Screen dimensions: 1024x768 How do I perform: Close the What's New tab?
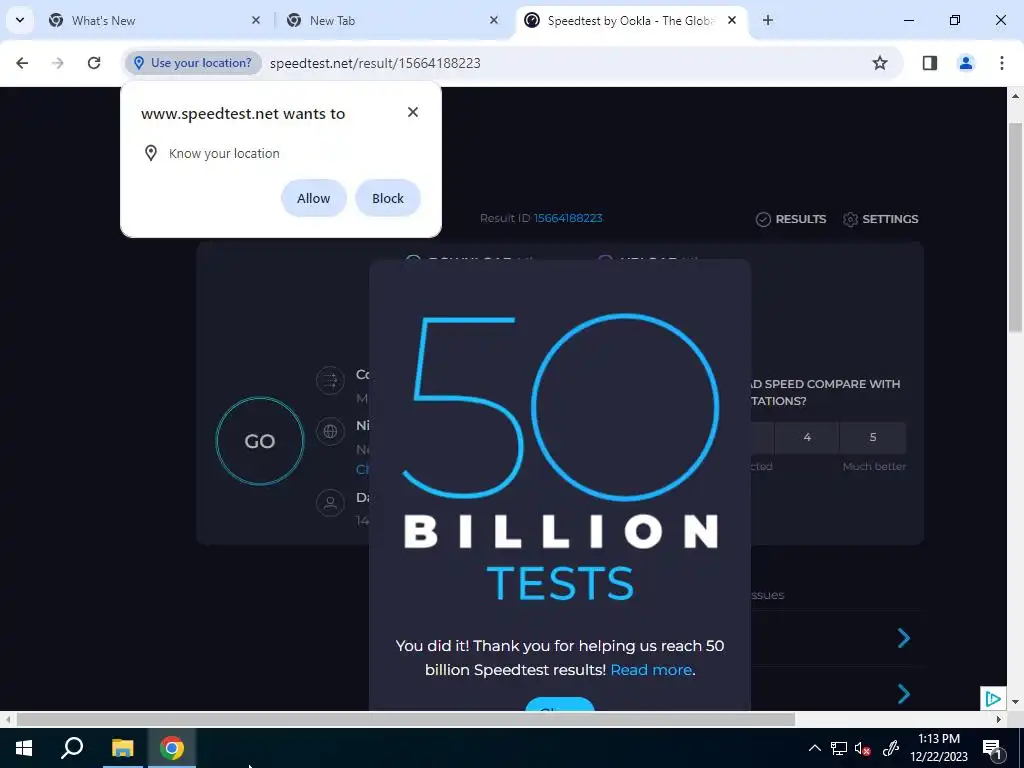click(x=255, y=20)
